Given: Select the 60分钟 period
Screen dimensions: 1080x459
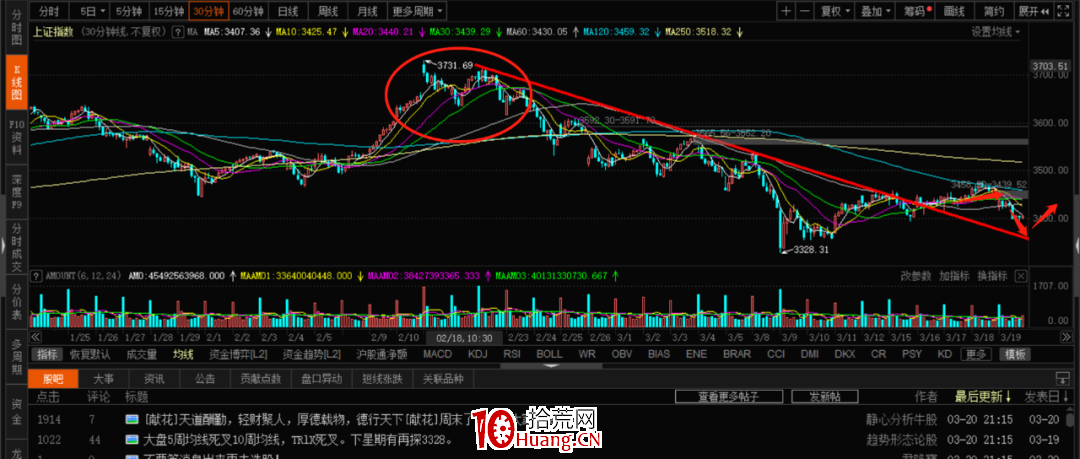Looking at the screenshot, I should click(x=248, y=11).
